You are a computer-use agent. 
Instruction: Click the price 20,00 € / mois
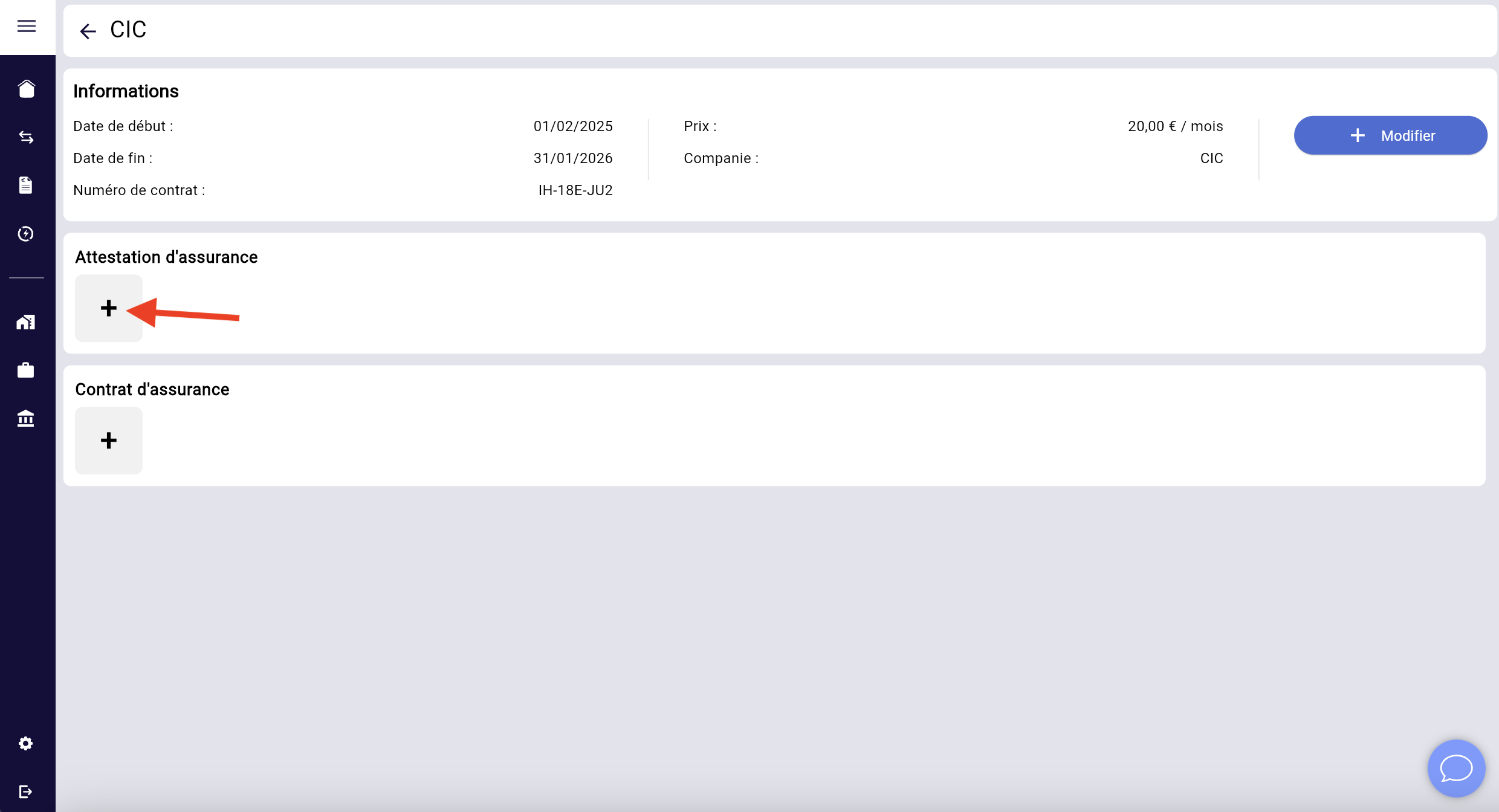coord(1175,126)
